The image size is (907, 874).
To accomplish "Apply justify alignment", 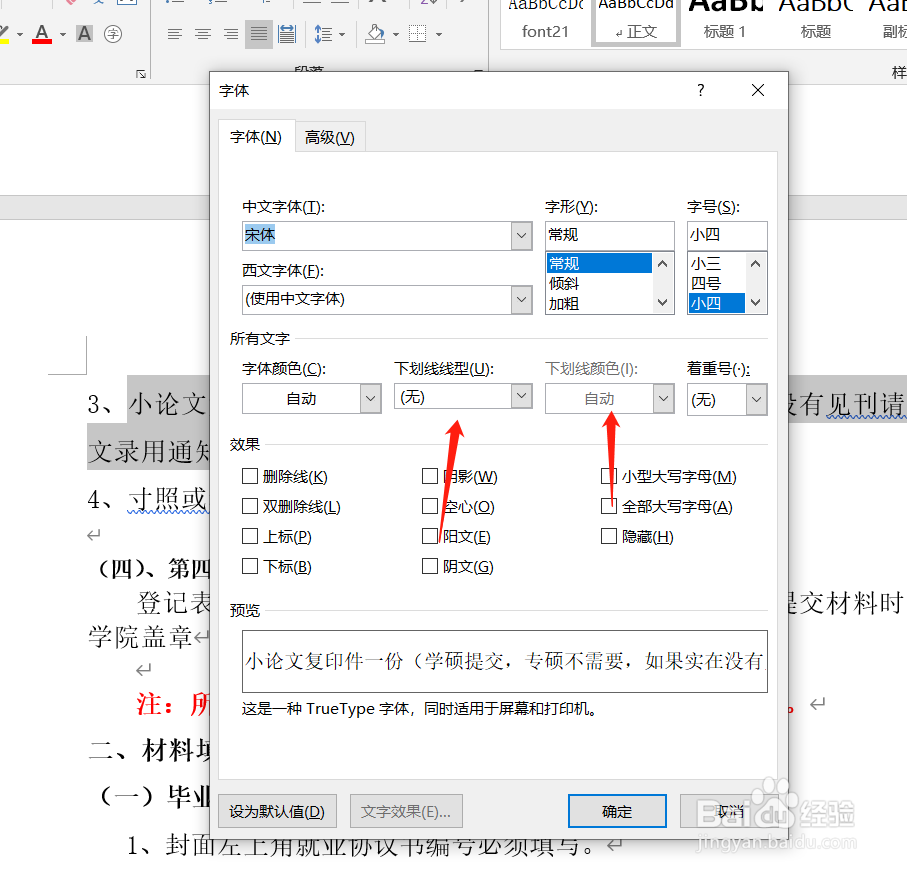I will [x=258, y=33].
